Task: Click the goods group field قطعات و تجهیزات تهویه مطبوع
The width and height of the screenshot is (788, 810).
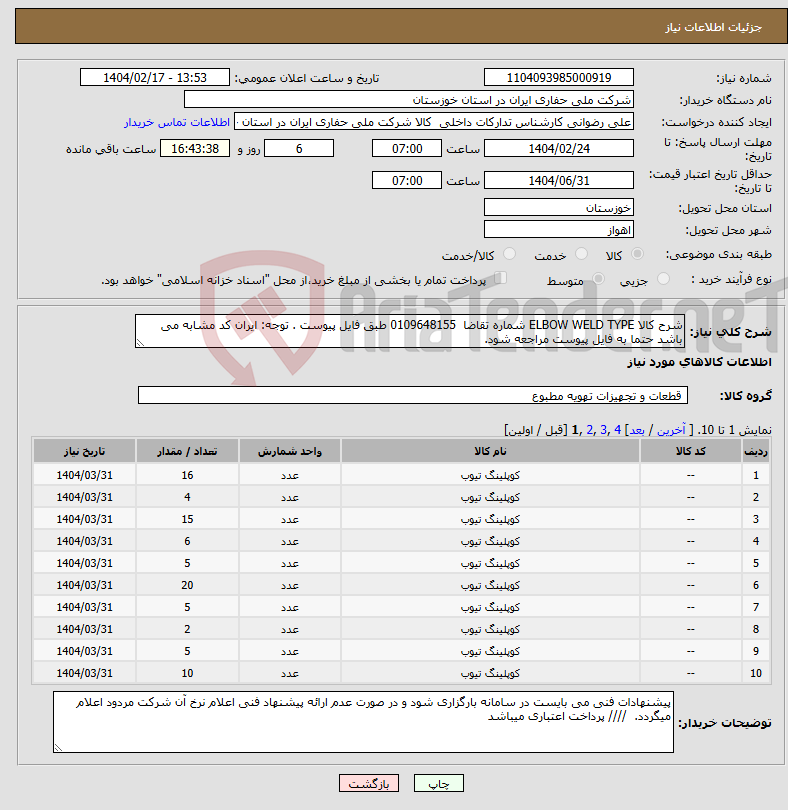Action: pos(413,395)
